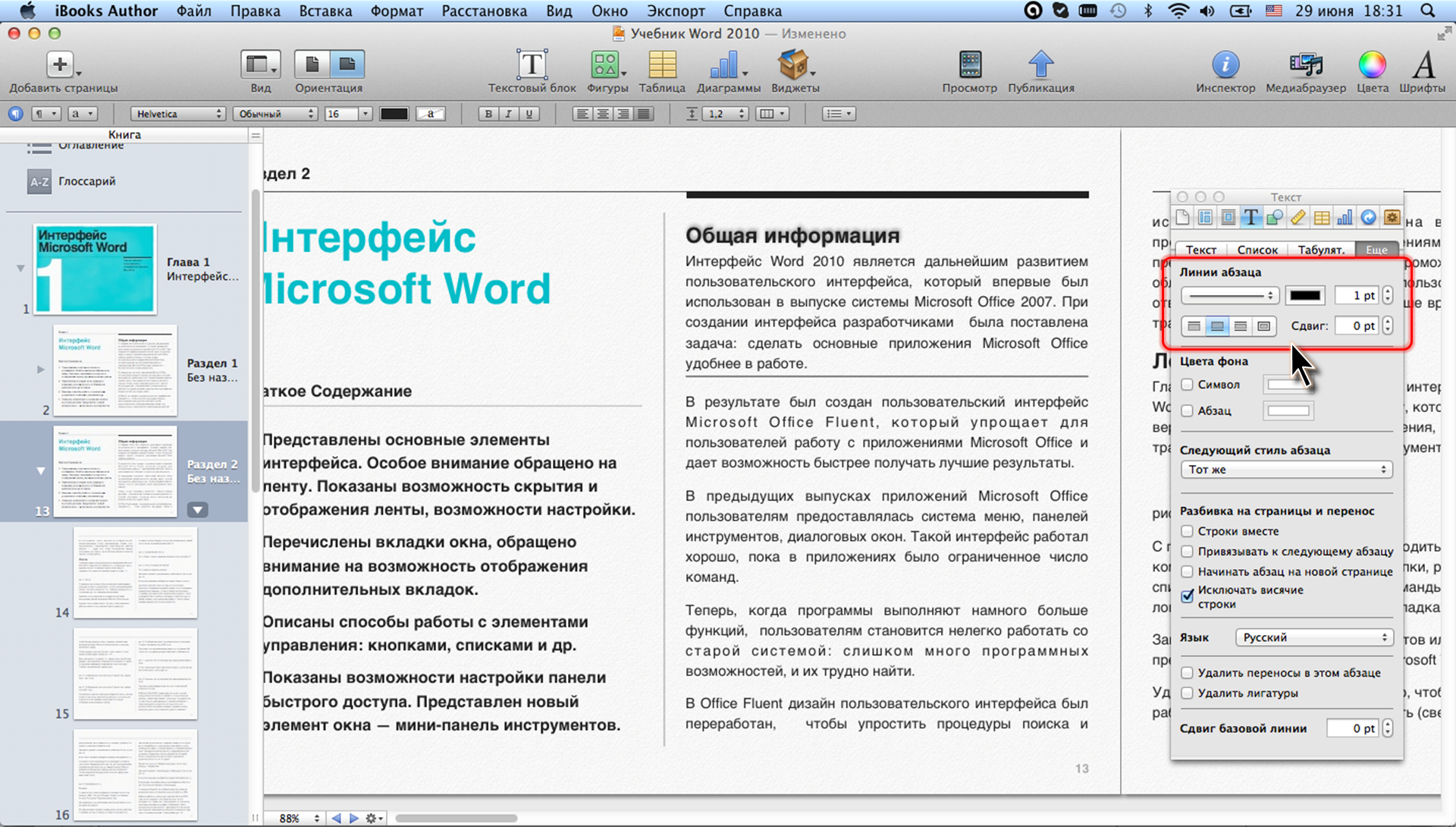Select Chart inspector icon in Text panel
The width and height of the screenshot is (1456, 827).
coord(1345,218)
